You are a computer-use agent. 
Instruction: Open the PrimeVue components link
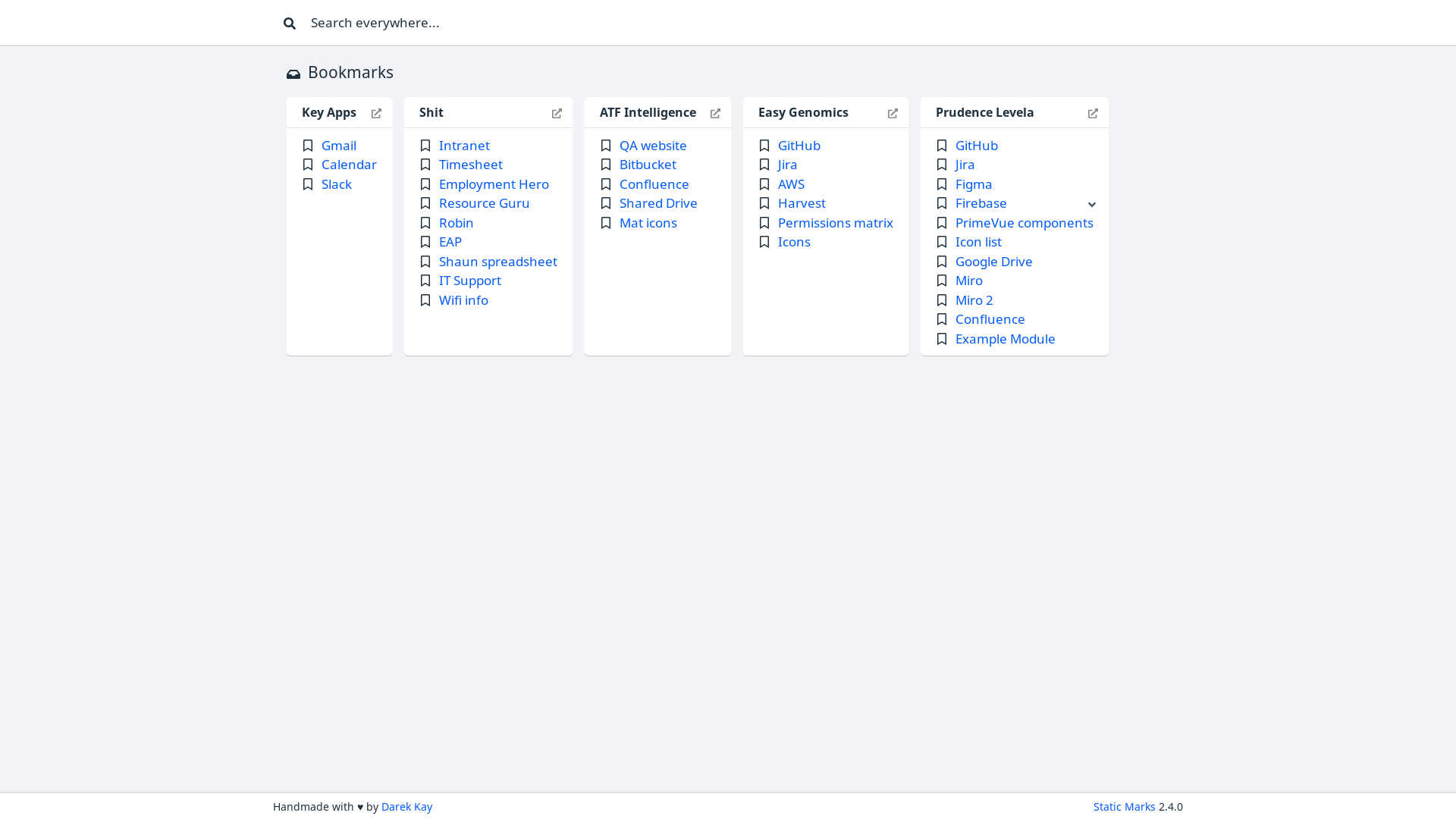pyautogui.click(x=1024, y=223)
